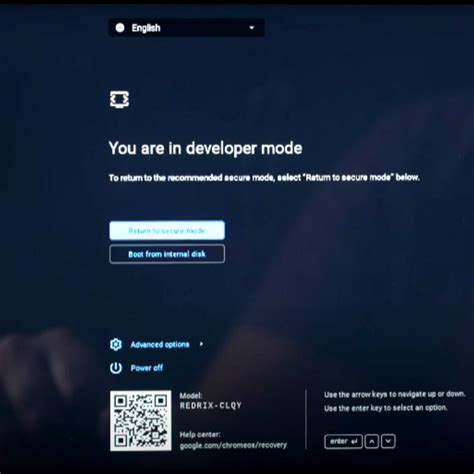Click the google.com/chromeos/recovery help address
This screenshot has height=474, width=474.
[233, 445]
